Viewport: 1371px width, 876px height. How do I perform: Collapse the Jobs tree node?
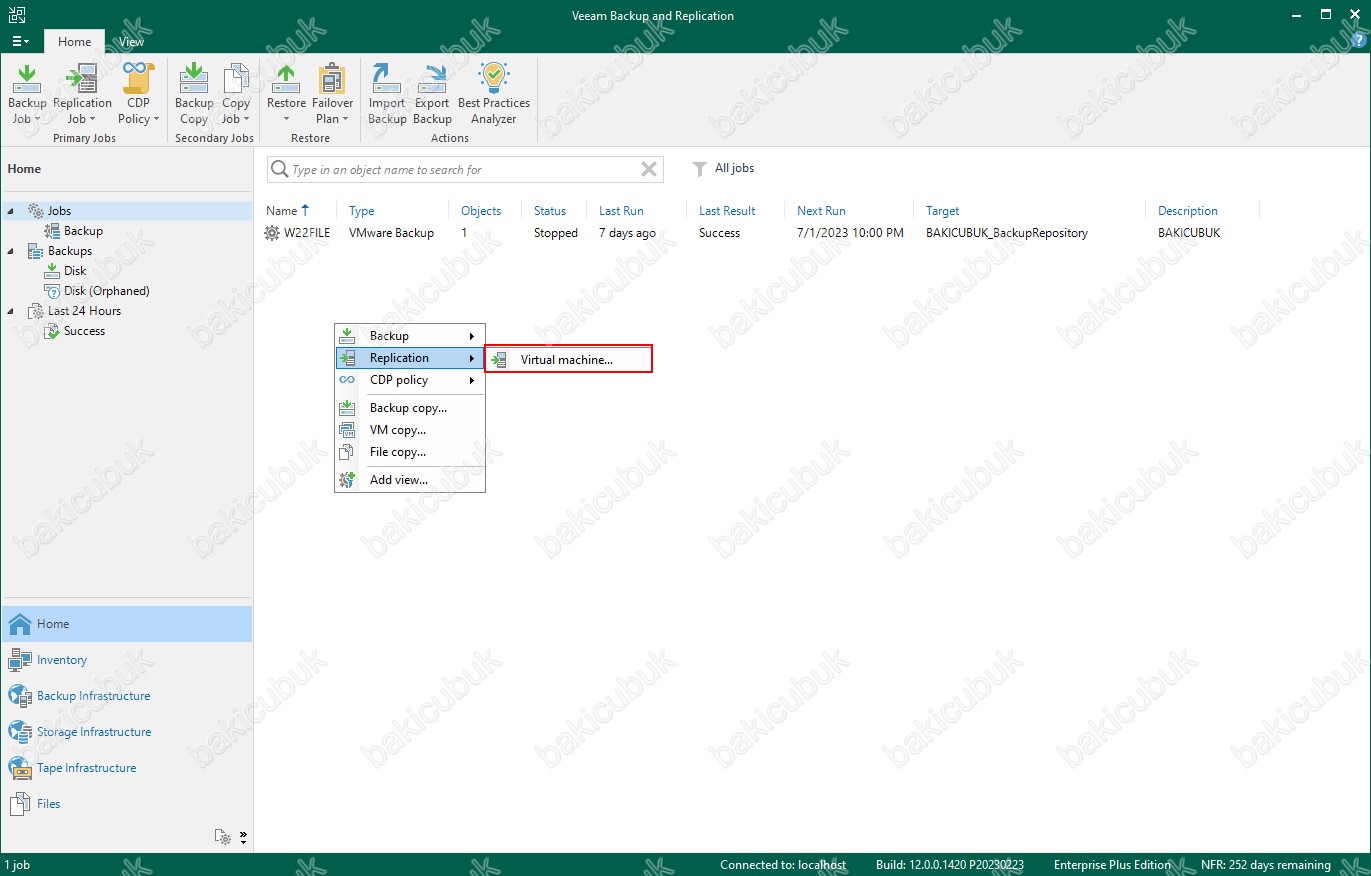pyautogui.click(x=11, y=211)
